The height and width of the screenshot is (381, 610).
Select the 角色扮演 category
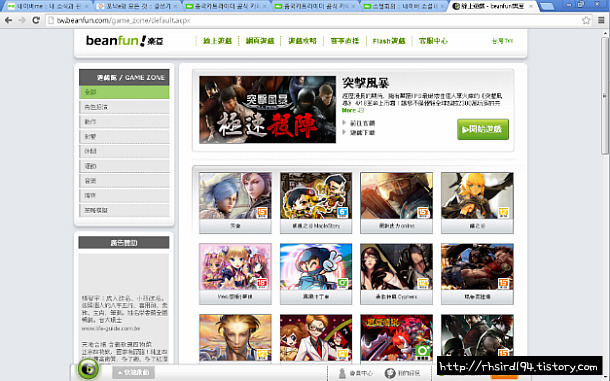click(124, 107)
